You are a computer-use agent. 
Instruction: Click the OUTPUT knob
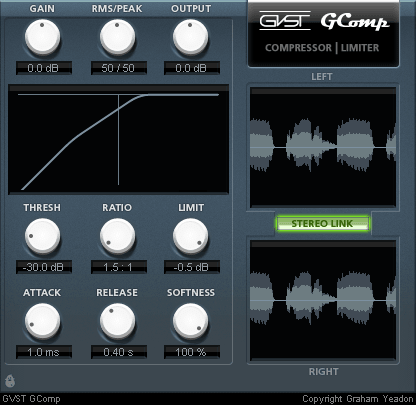190,37
